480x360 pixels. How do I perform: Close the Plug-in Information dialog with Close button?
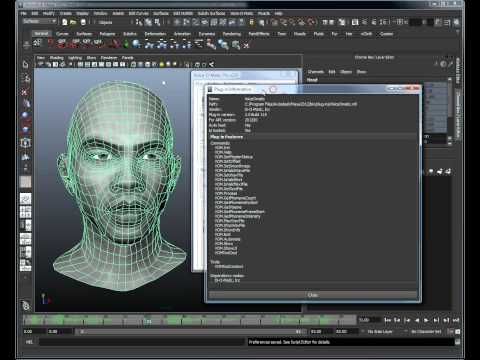pyautogui.click(x=312, y=295)
